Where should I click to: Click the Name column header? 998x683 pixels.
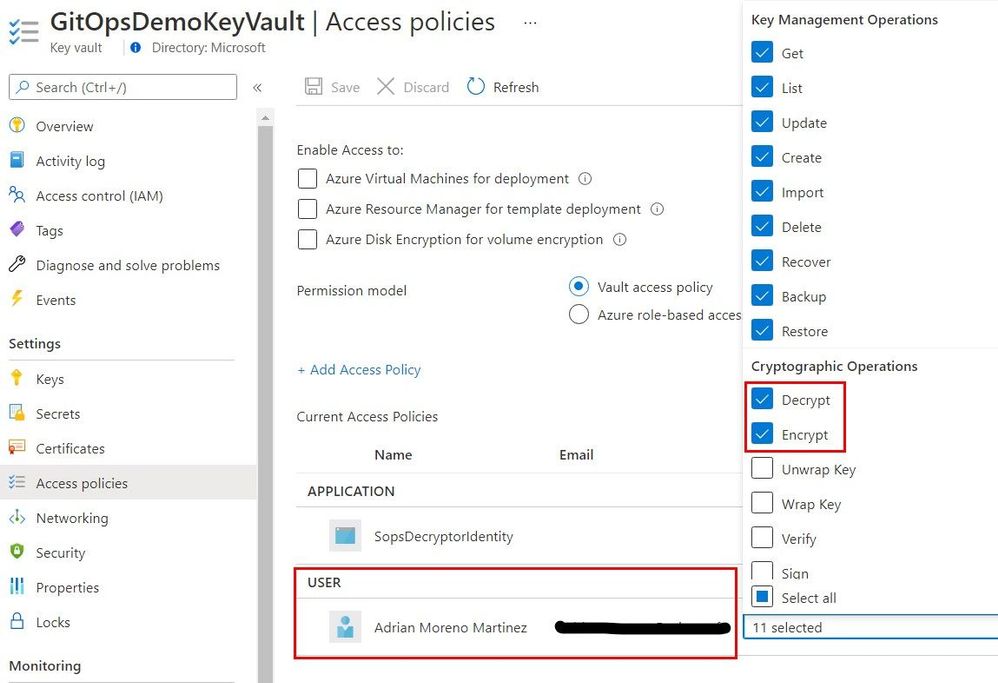393,455
